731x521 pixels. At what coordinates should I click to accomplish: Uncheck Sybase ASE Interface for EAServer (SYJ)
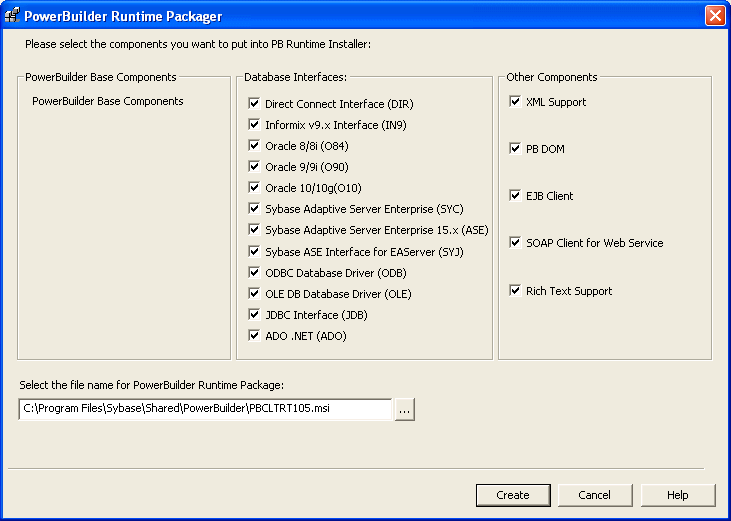point(254,252)
